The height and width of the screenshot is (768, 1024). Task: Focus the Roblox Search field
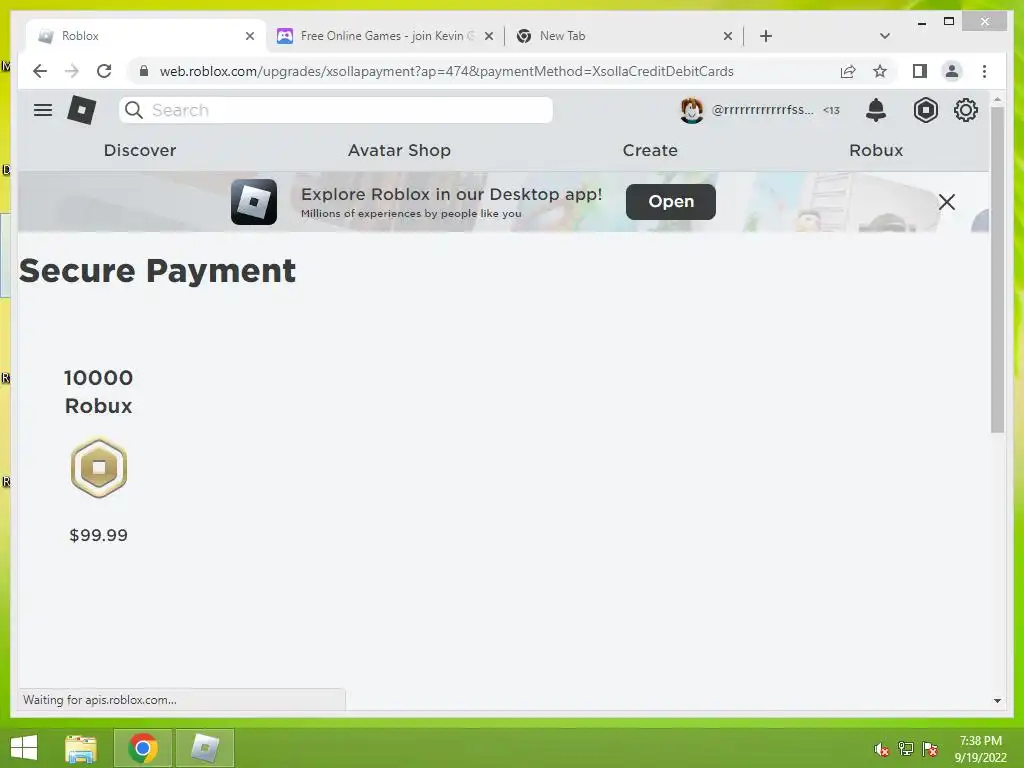[x=336, y=110]
